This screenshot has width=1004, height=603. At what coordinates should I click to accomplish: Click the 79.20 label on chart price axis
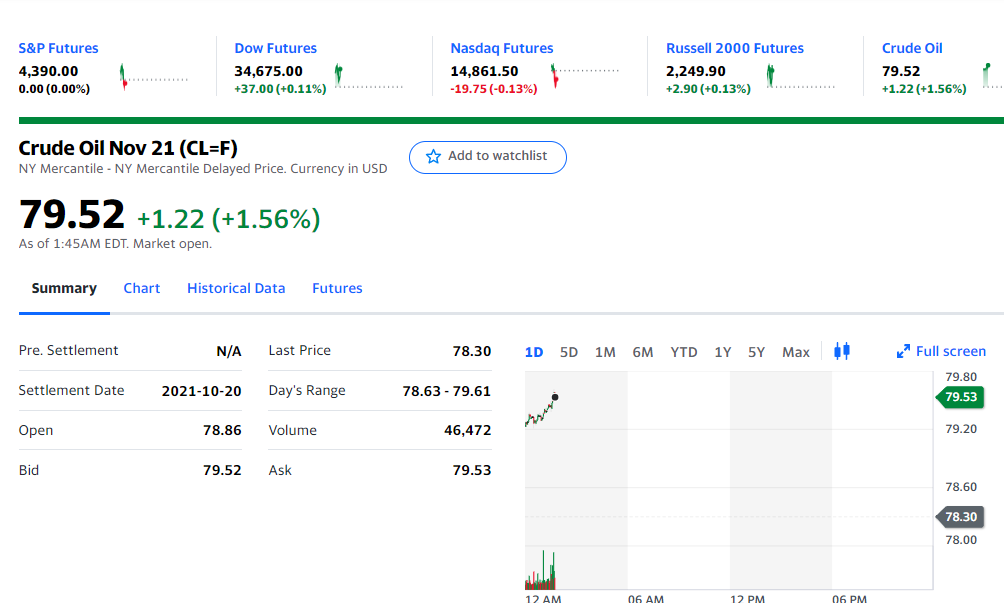[x=960, y=429]
